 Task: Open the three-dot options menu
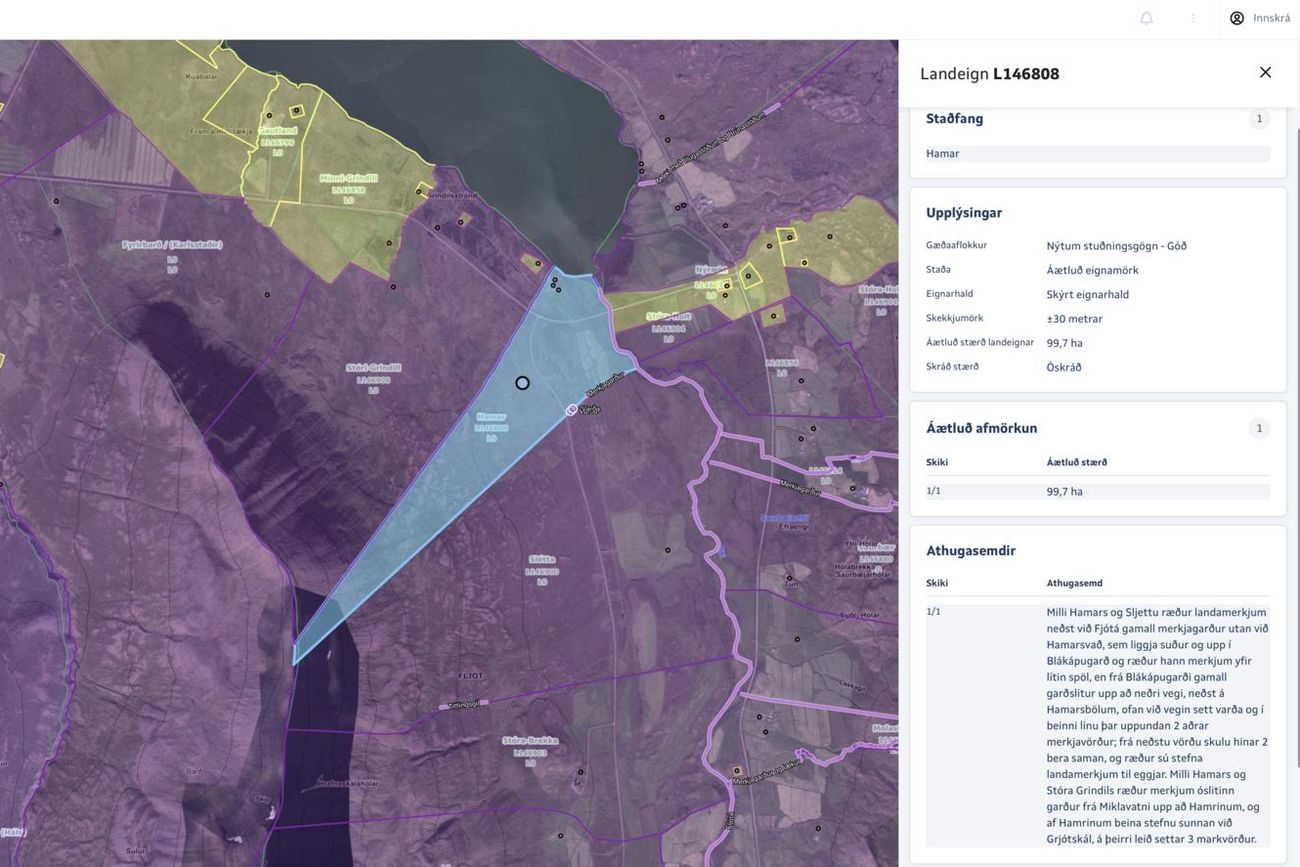(x=1193, y=18)
